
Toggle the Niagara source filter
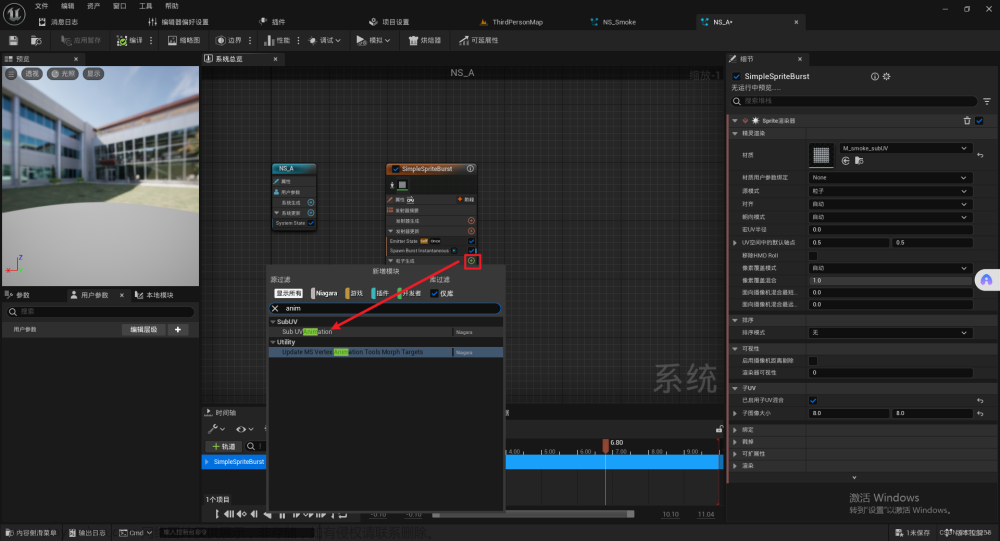point(324,293)
